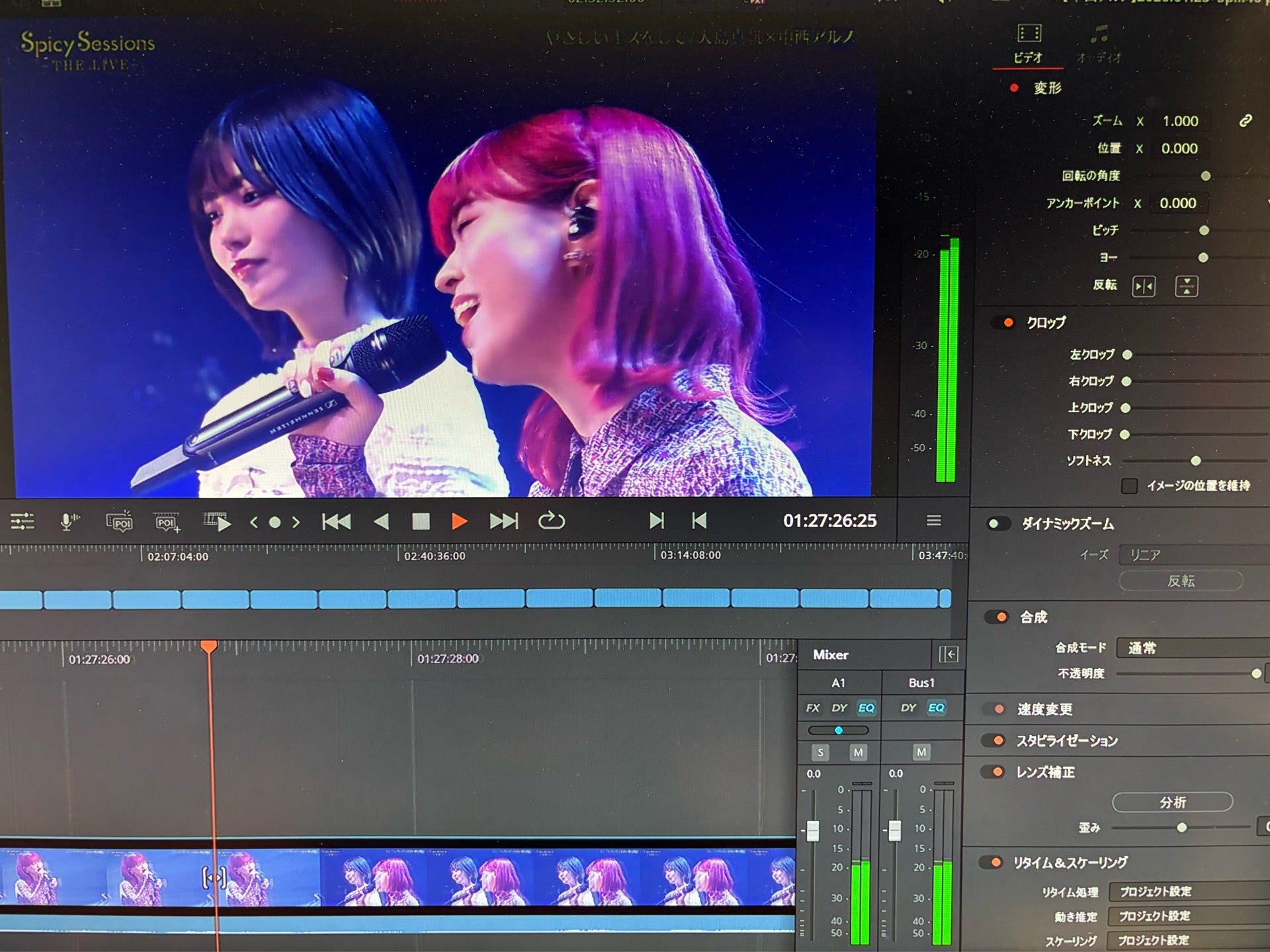
Task: Open the 動き推定 dropdown
Action: [1189, 916]
